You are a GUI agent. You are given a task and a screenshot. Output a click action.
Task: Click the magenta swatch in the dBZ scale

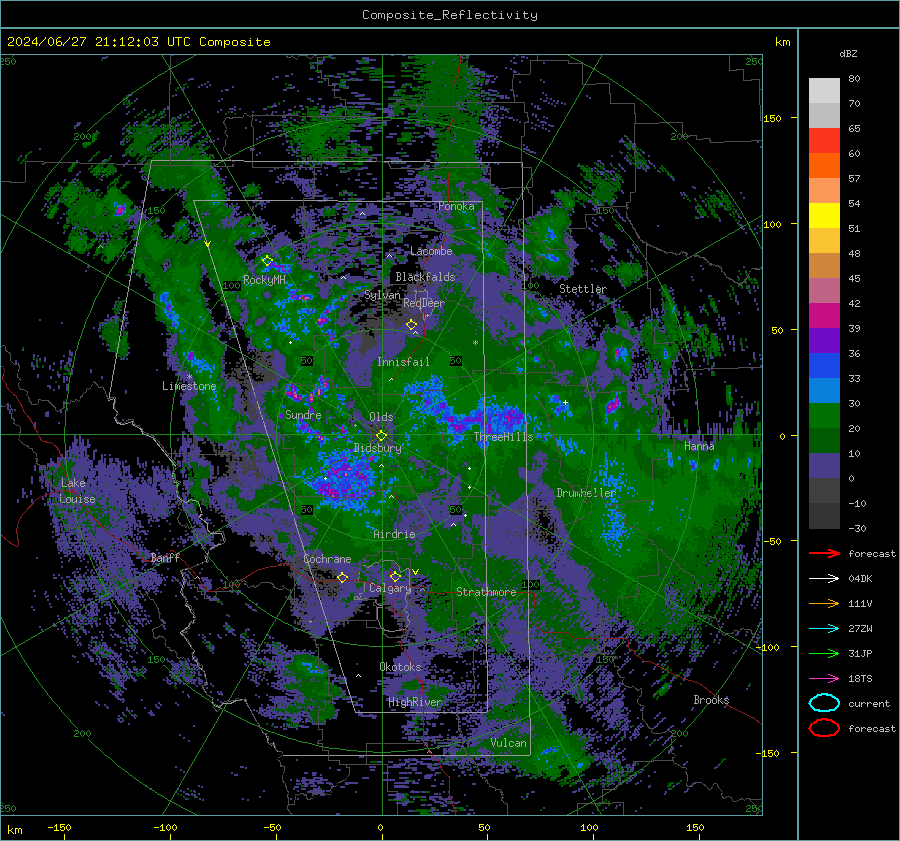pos(824,316)
